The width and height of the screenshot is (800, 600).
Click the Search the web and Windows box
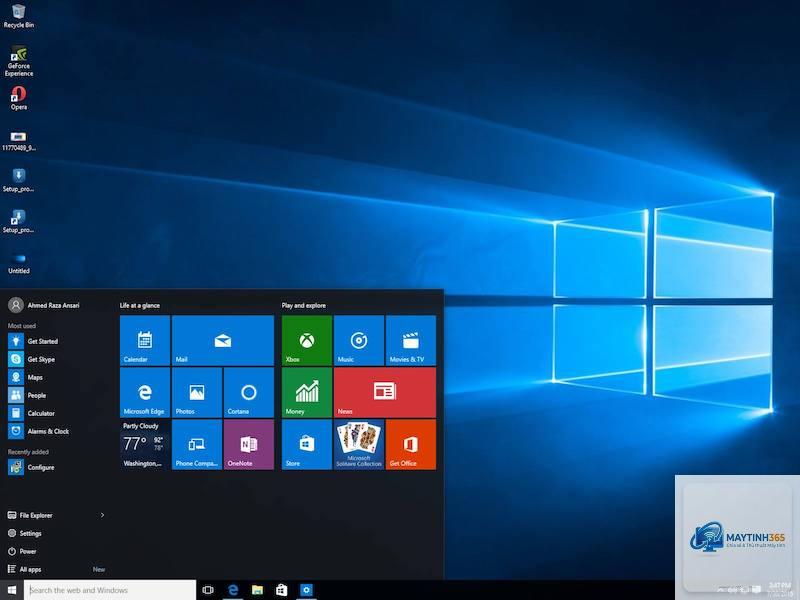(110, 590)
